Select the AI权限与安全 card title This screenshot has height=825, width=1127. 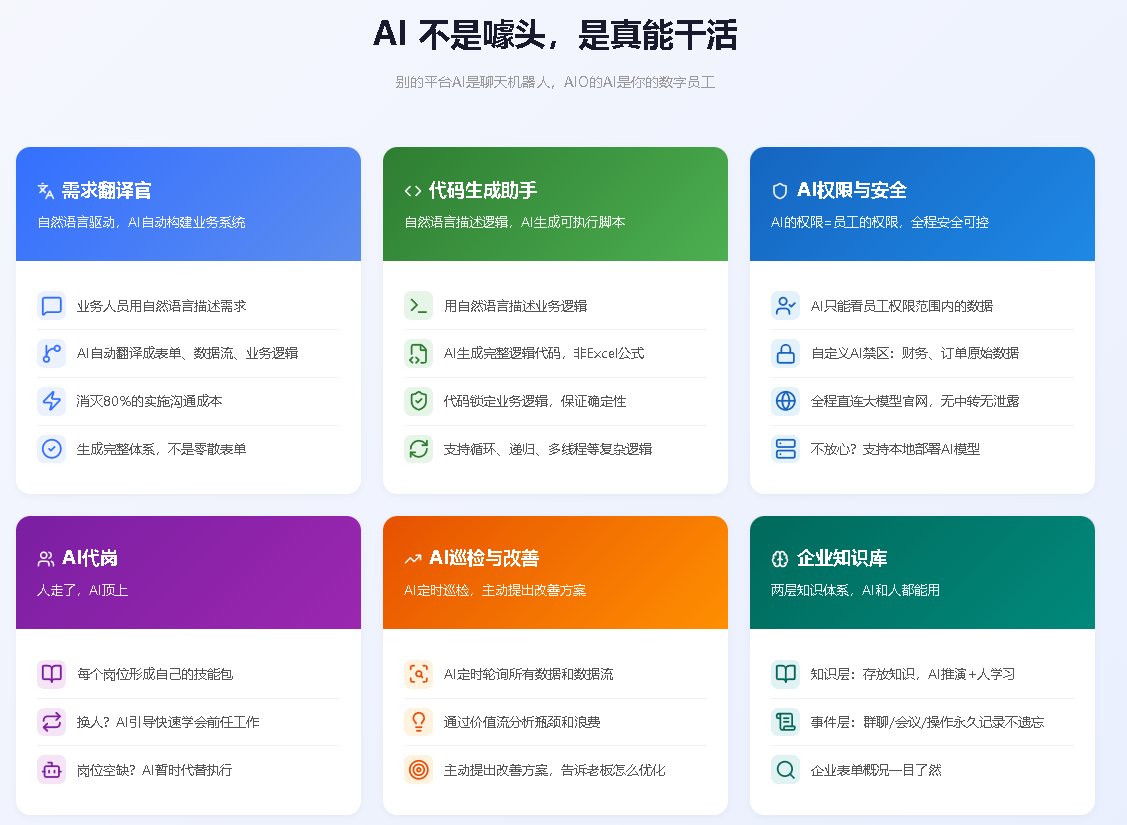pos(852,190)
